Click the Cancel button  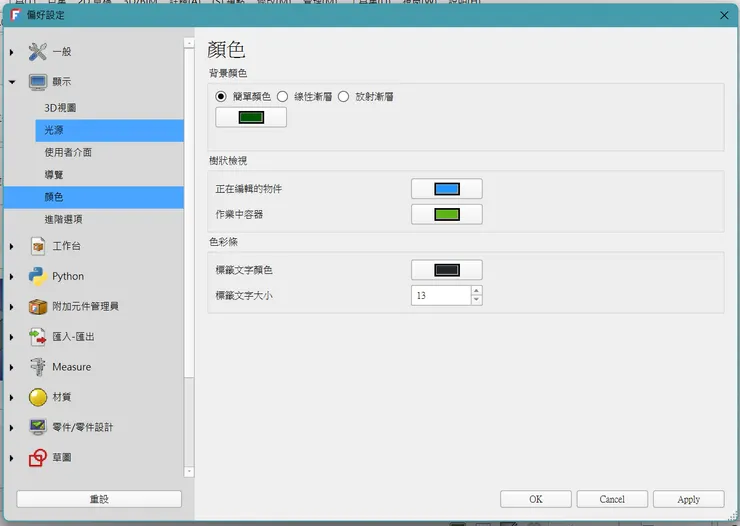[x=612, y=499]
